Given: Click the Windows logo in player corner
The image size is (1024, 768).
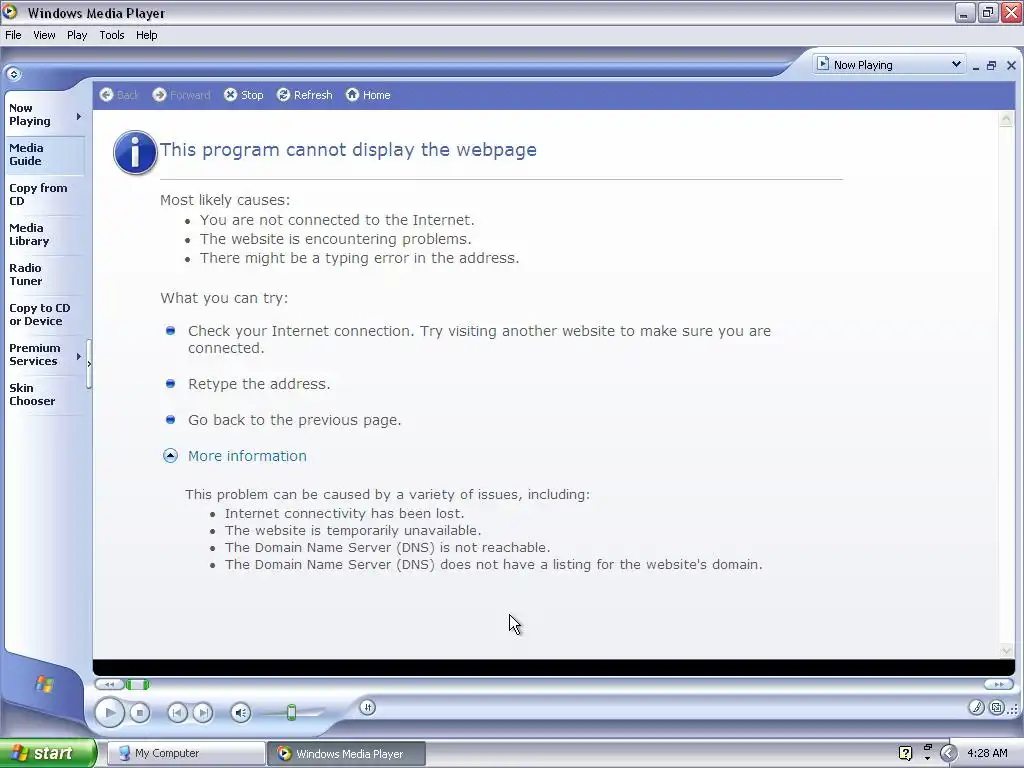Looking at the screenshot, I should pos(44,684).
